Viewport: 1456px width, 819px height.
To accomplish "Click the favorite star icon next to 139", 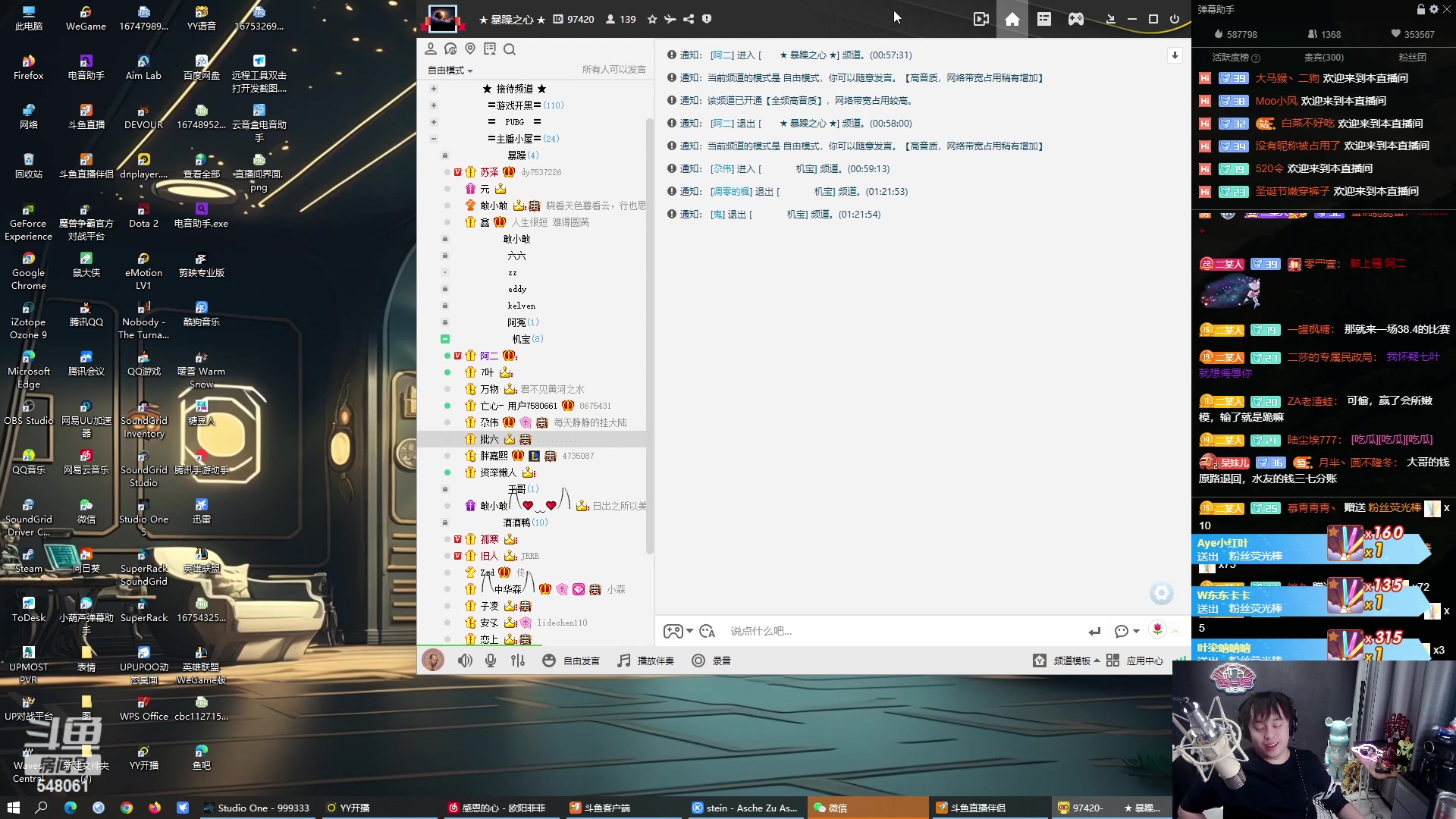I will click(x=652, y=19).
